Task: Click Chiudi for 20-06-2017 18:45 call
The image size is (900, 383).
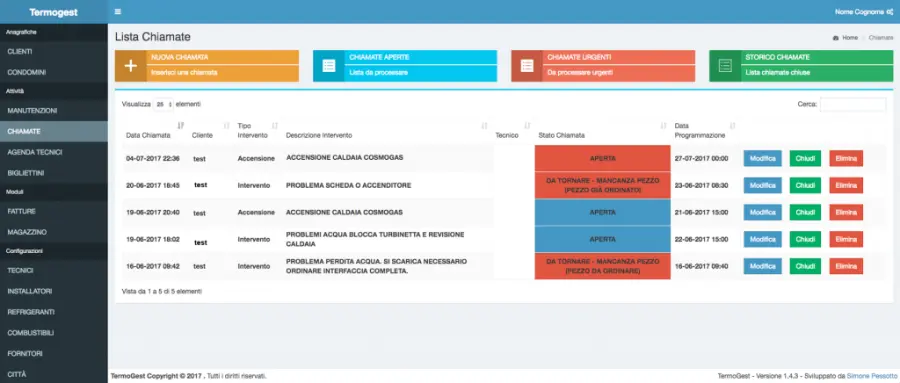Action: (x=805, y=185)
